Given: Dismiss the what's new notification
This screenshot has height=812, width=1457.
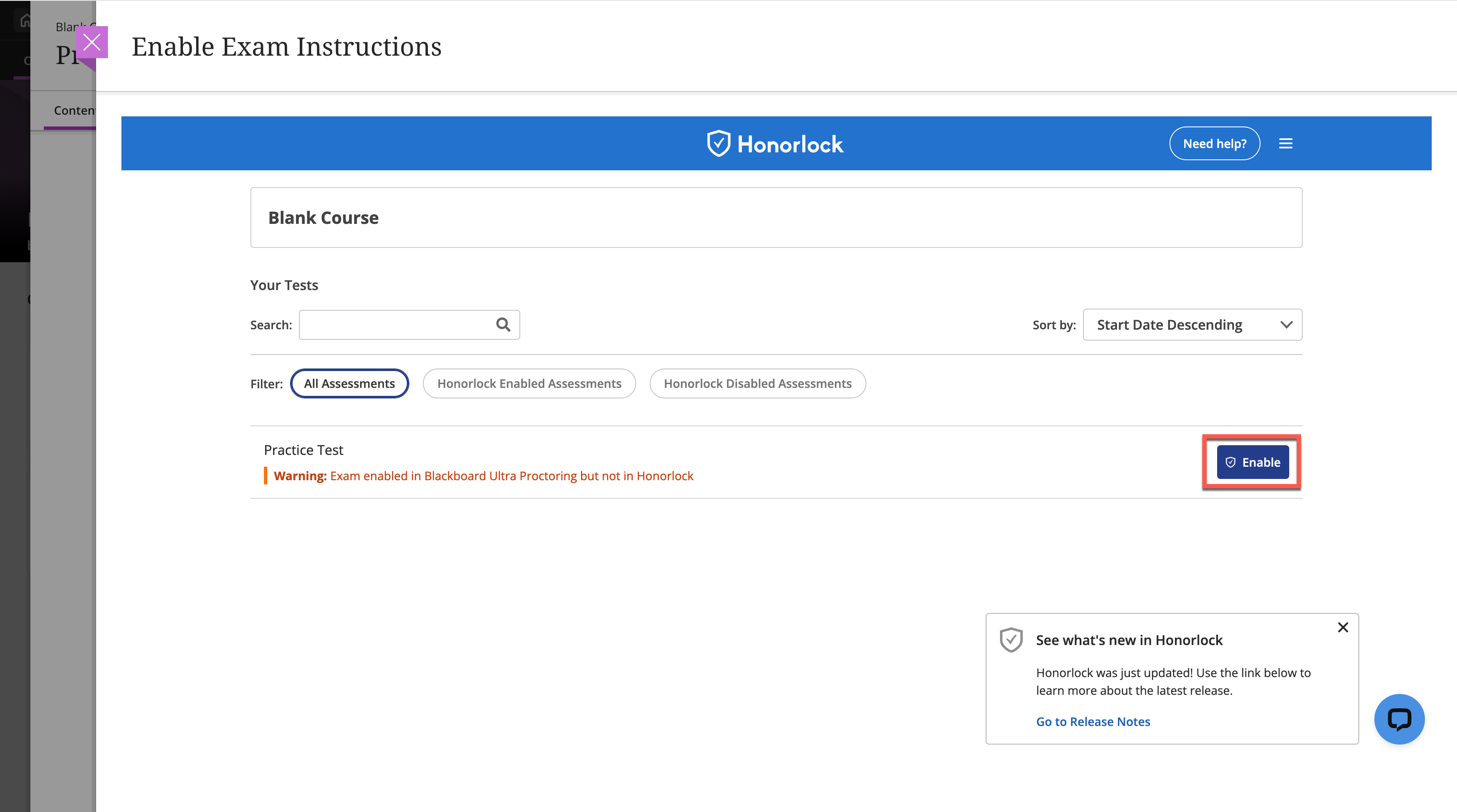Looking at the screenshot, I should click(1343, 627).
